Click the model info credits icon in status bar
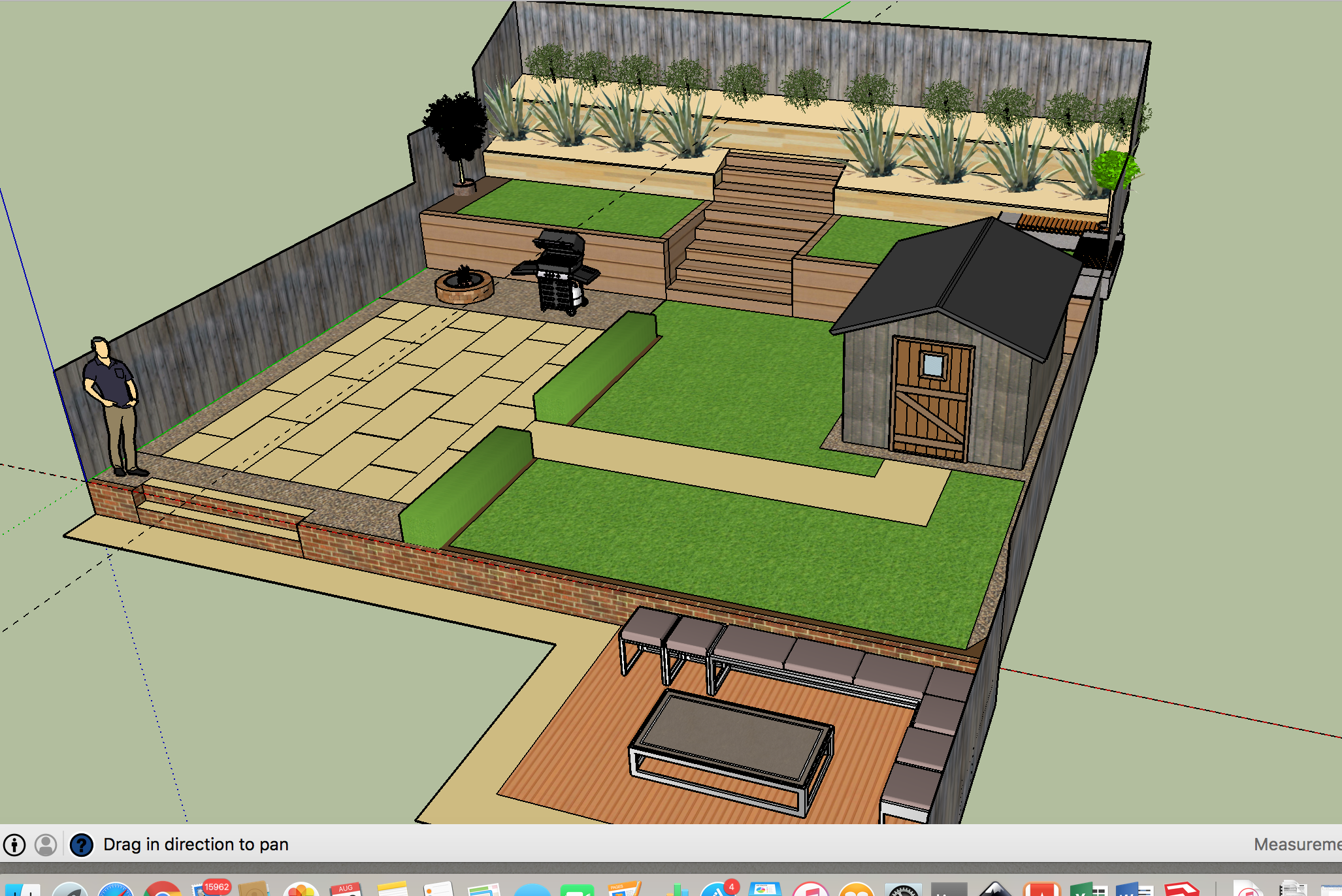The height and width of the screenshot is (896, 1342). [14, 844]
